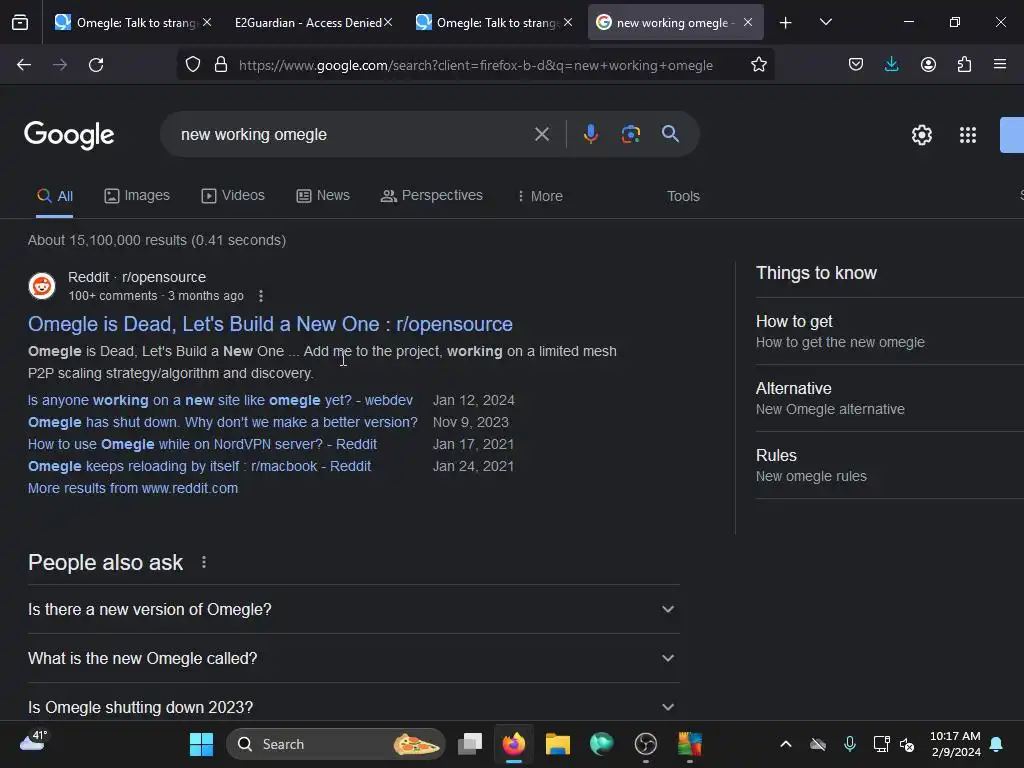Close the E2Guardian tab
Image resolution: width=1024 pixels, height=768 pixels.
(x=388, y=22)
